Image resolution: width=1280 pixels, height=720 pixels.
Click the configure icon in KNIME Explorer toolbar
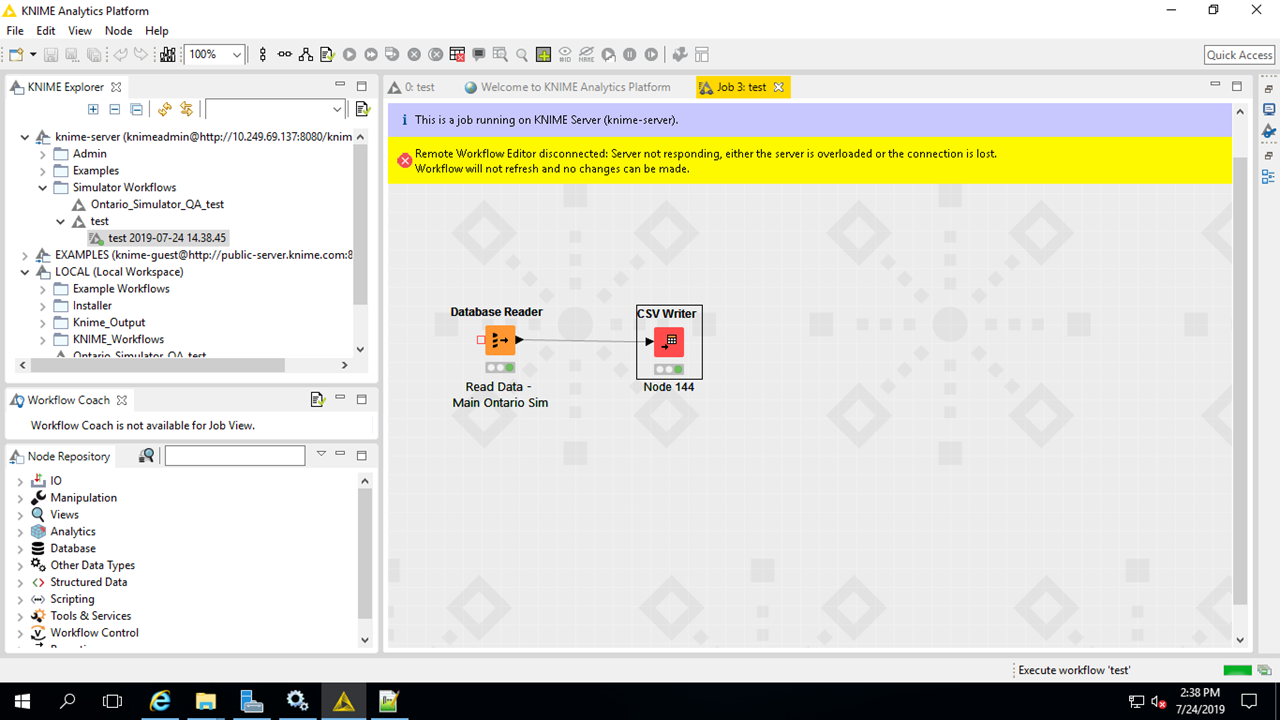tap(362, 109)
